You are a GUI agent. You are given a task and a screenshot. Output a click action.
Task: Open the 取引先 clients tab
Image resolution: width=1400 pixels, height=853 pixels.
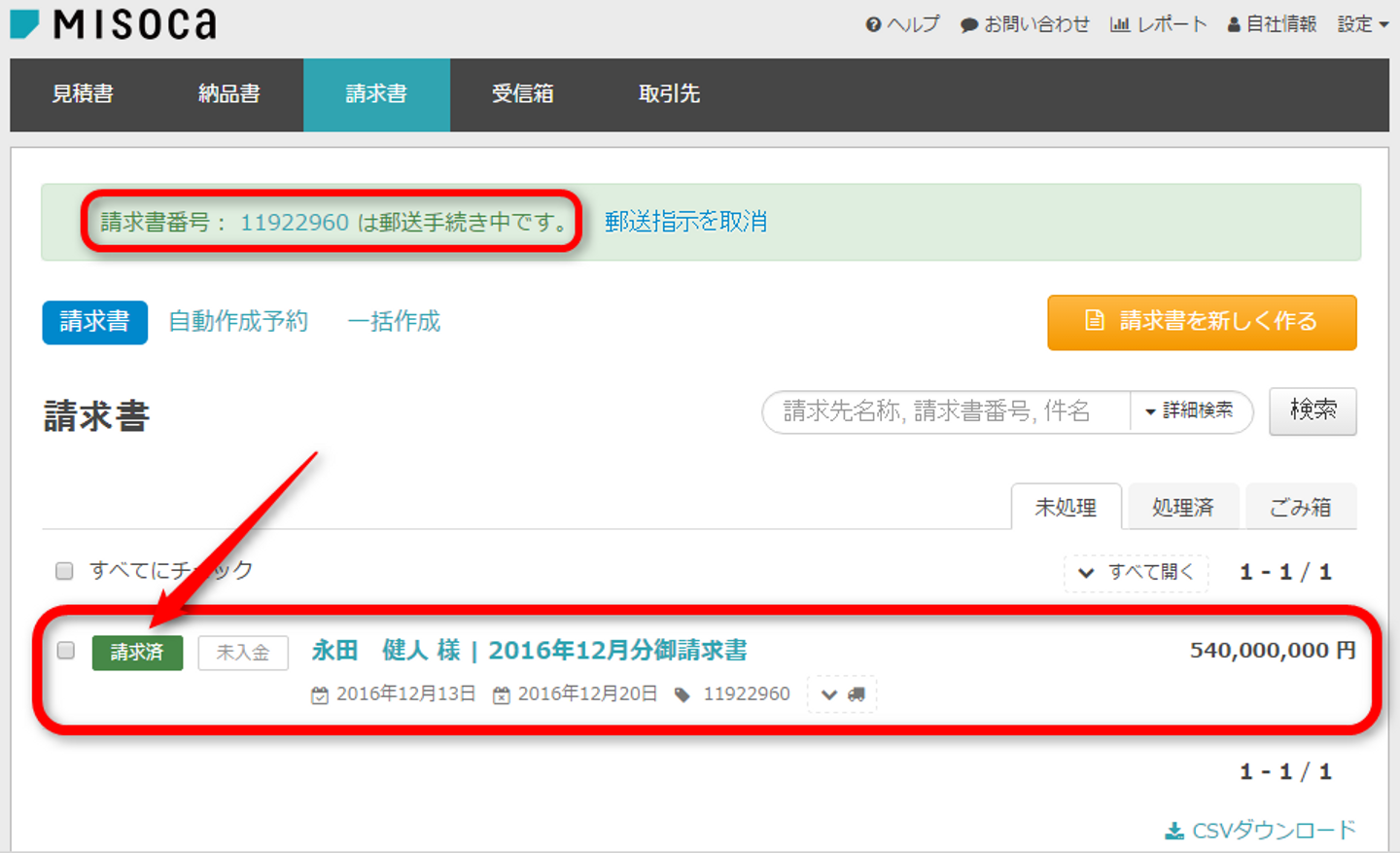(x=669, y=94)
